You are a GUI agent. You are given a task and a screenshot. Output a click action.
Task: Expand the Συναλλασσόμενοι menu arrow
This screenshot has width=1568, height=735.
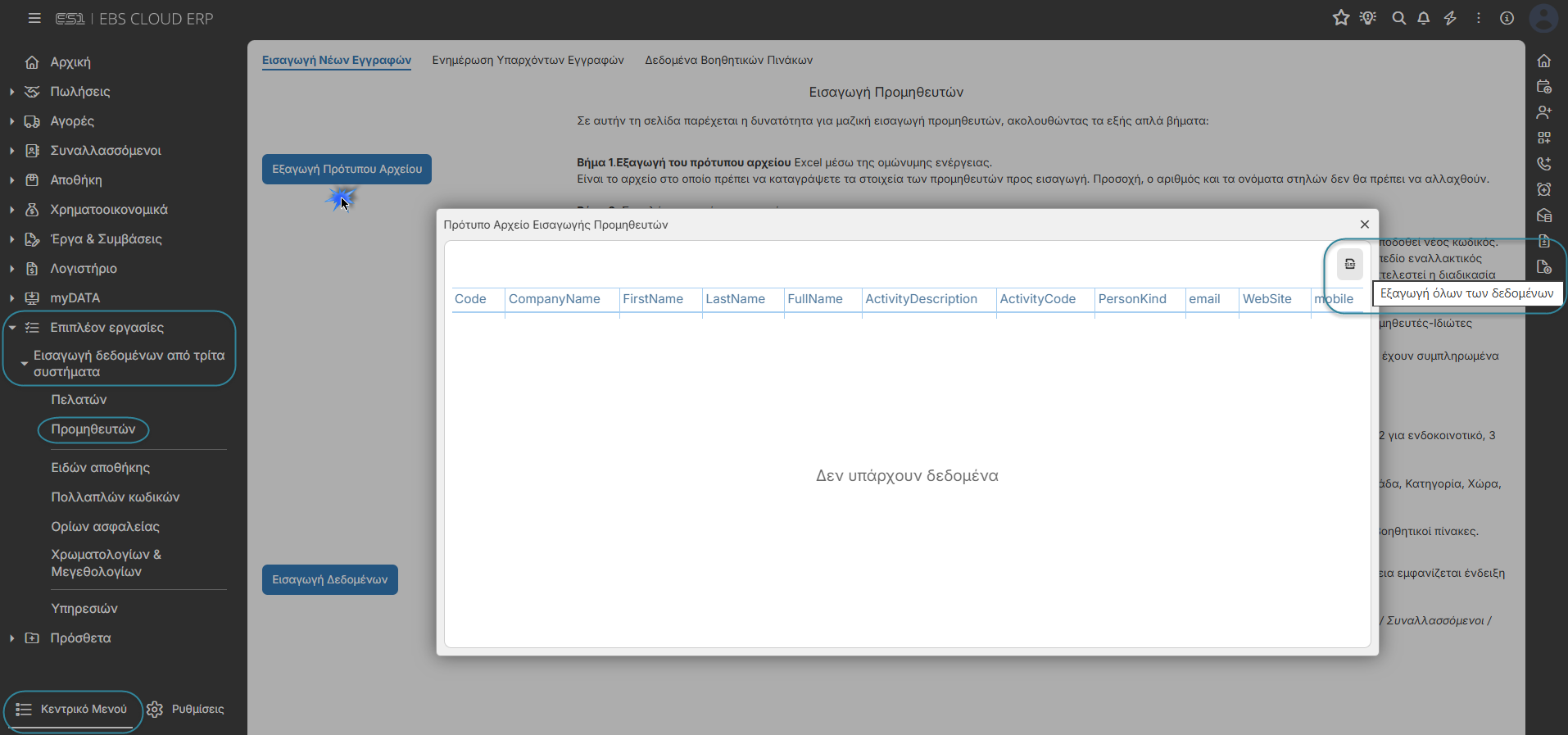tap(11, 151)
